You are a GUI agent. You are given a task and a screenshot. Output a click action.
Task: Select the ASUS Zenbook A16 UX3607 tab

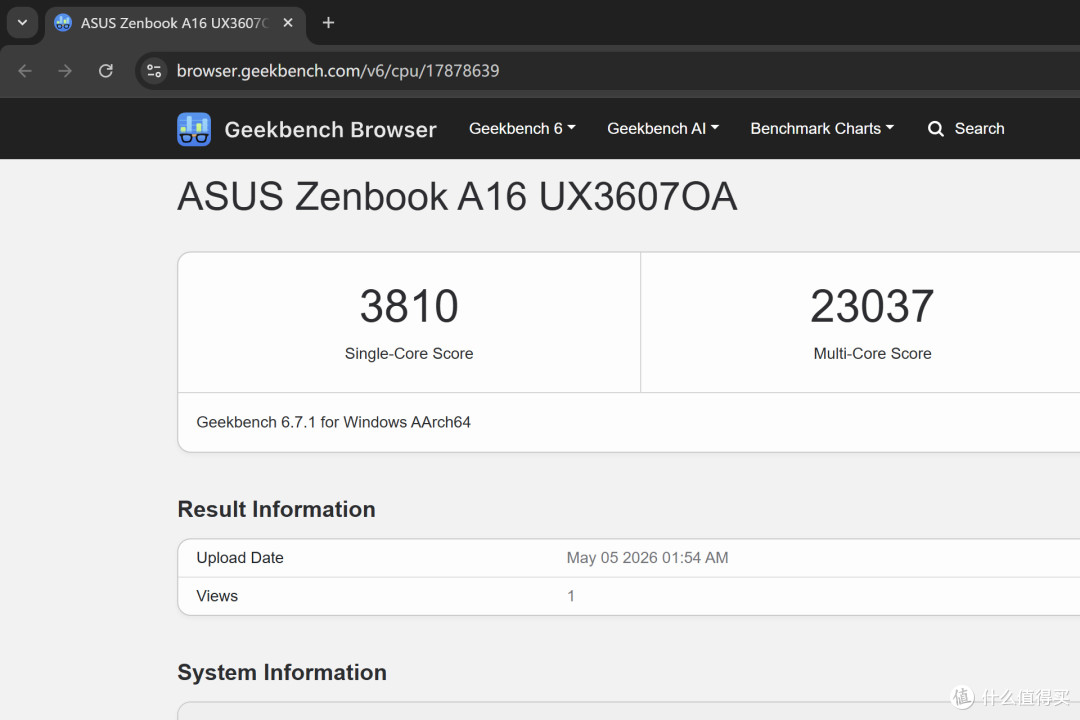[x=175, y=23]
